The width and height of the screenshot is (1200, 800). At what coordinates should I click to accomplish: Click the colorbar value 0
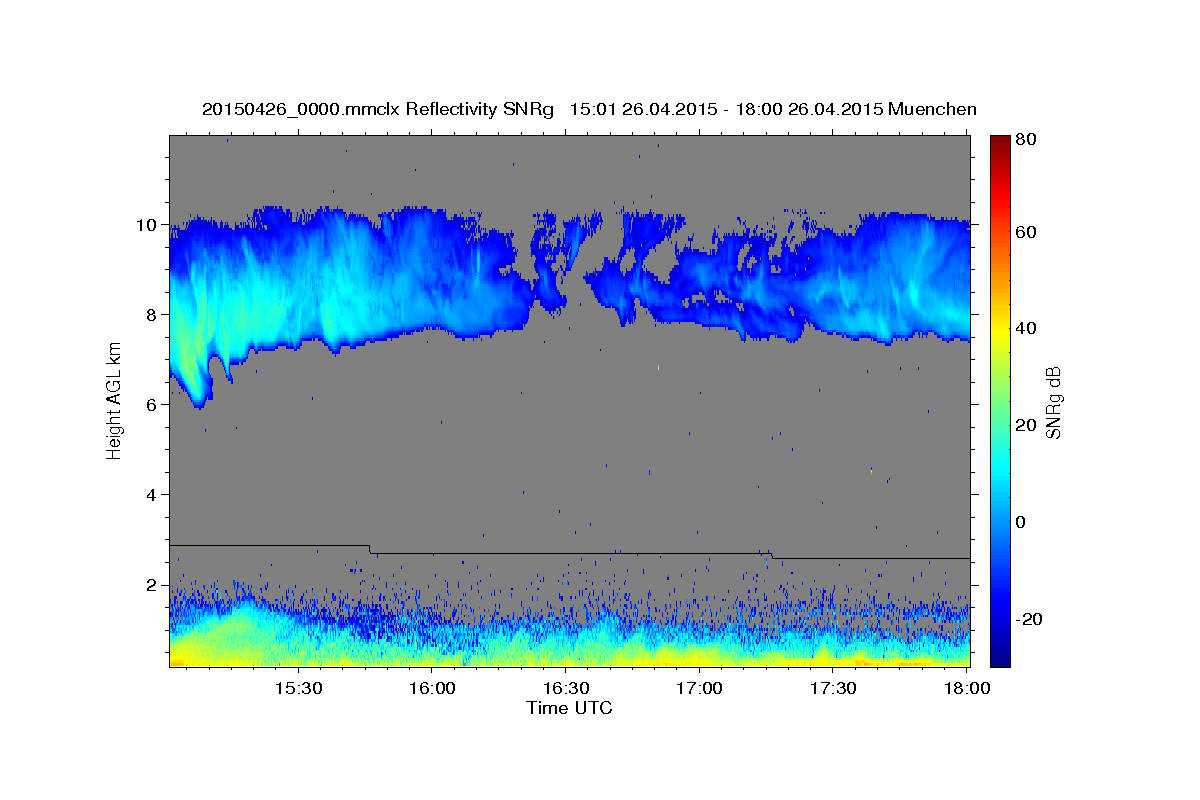tap(1022, 522)
